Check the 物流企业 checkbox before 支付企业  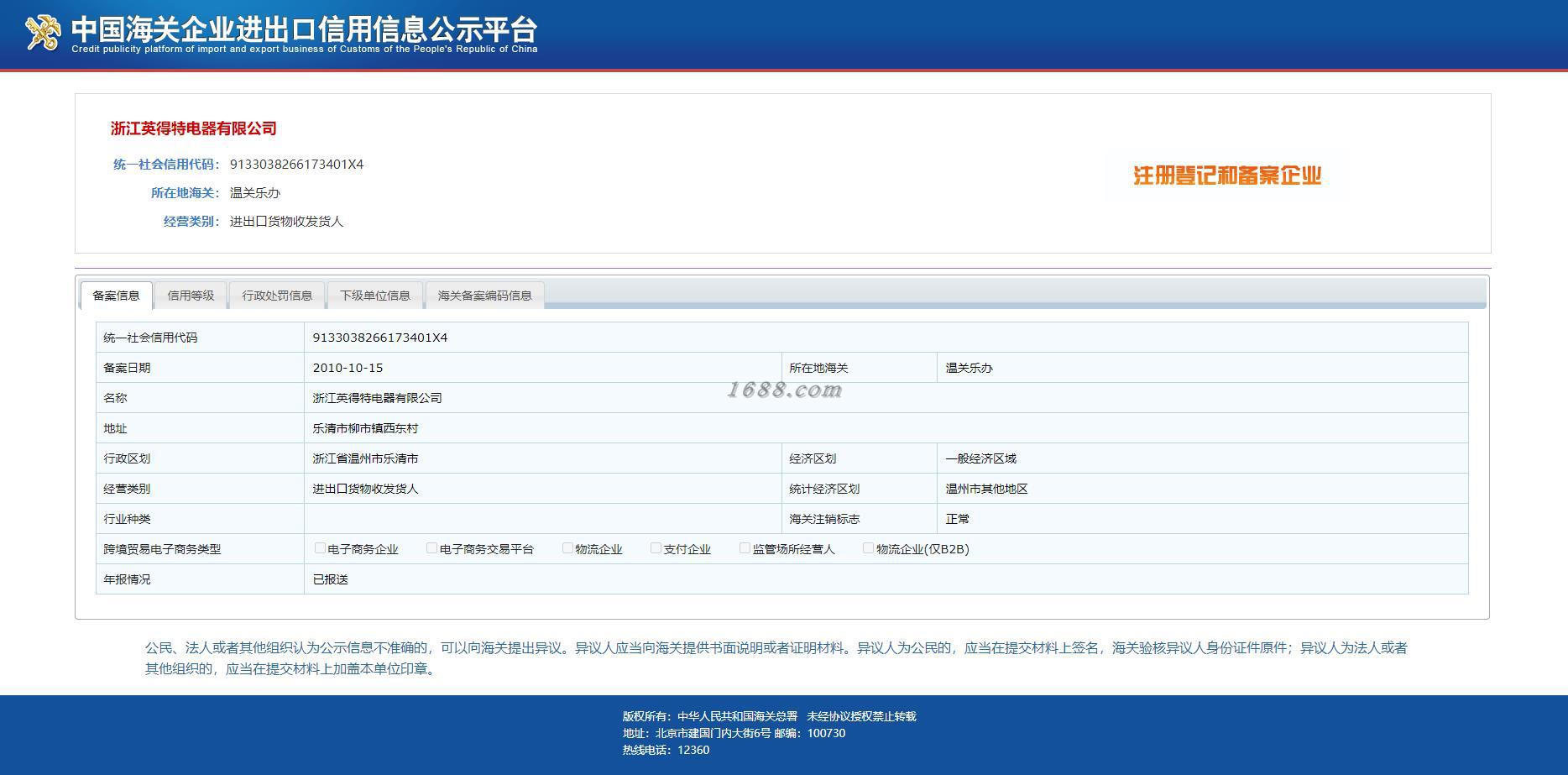tap(567, 548)
